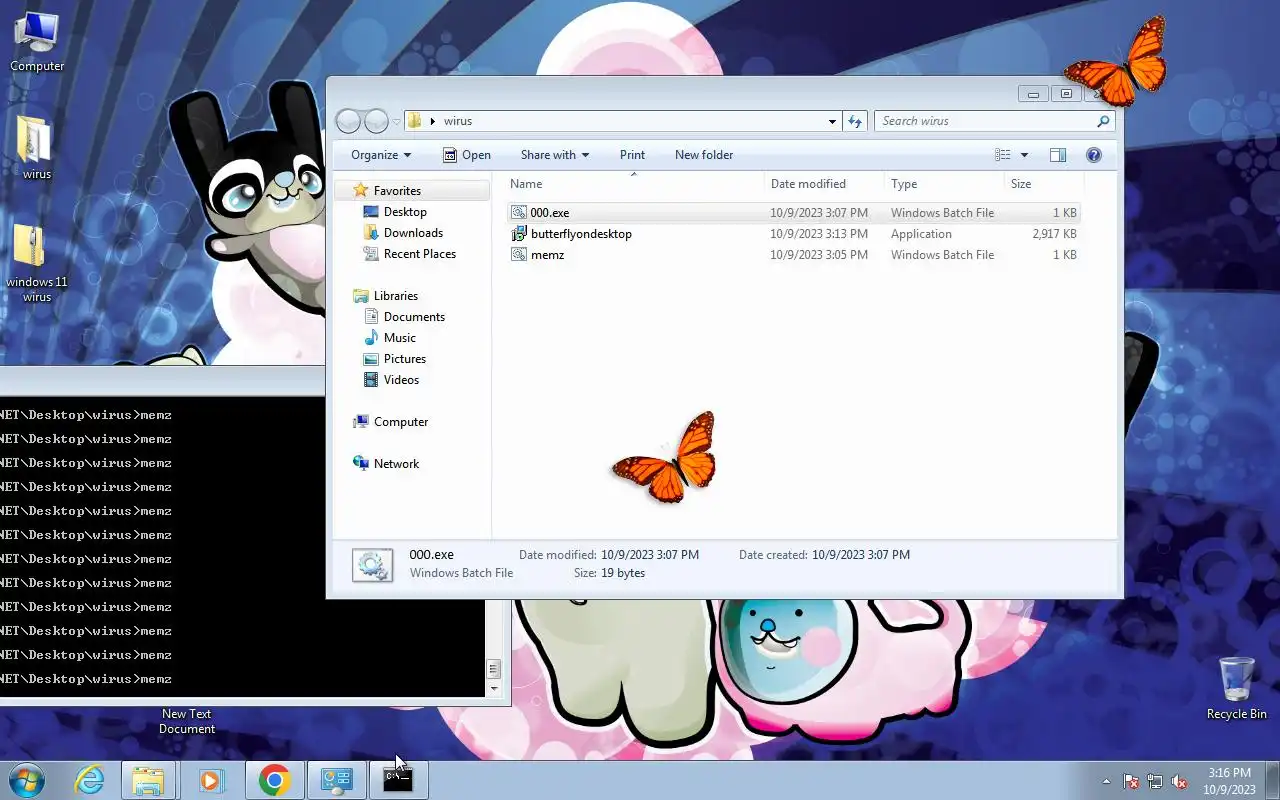The image size is (1280, 800).
Task: Create a New folder
Action: click(x=704, y=155)
